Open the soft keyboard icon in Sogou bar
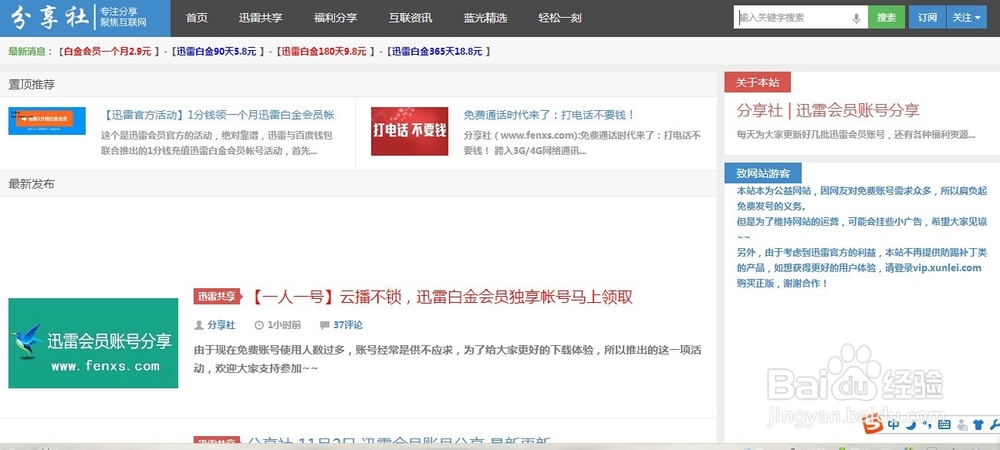 coord(945,424)
